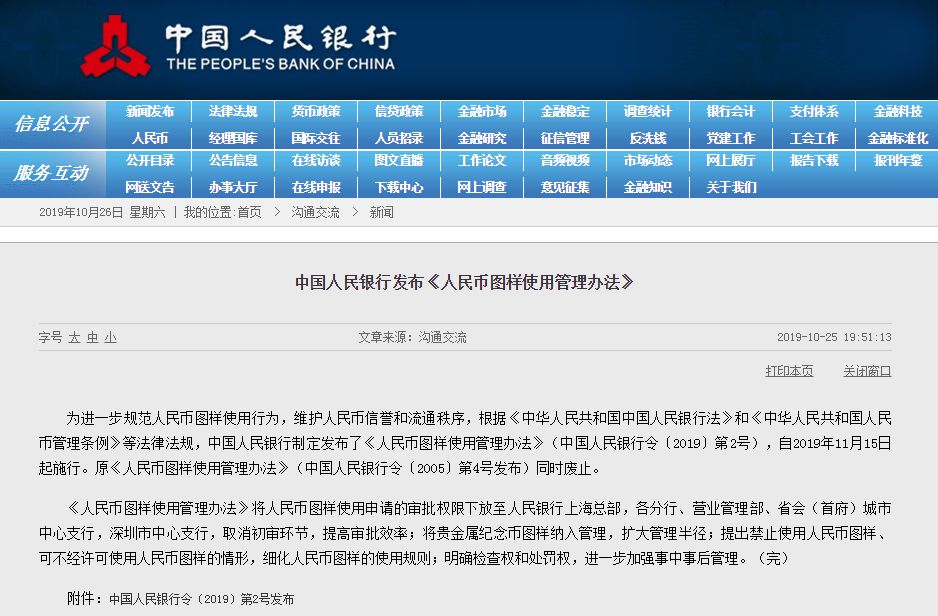Go to 关于我们 page

731,187
